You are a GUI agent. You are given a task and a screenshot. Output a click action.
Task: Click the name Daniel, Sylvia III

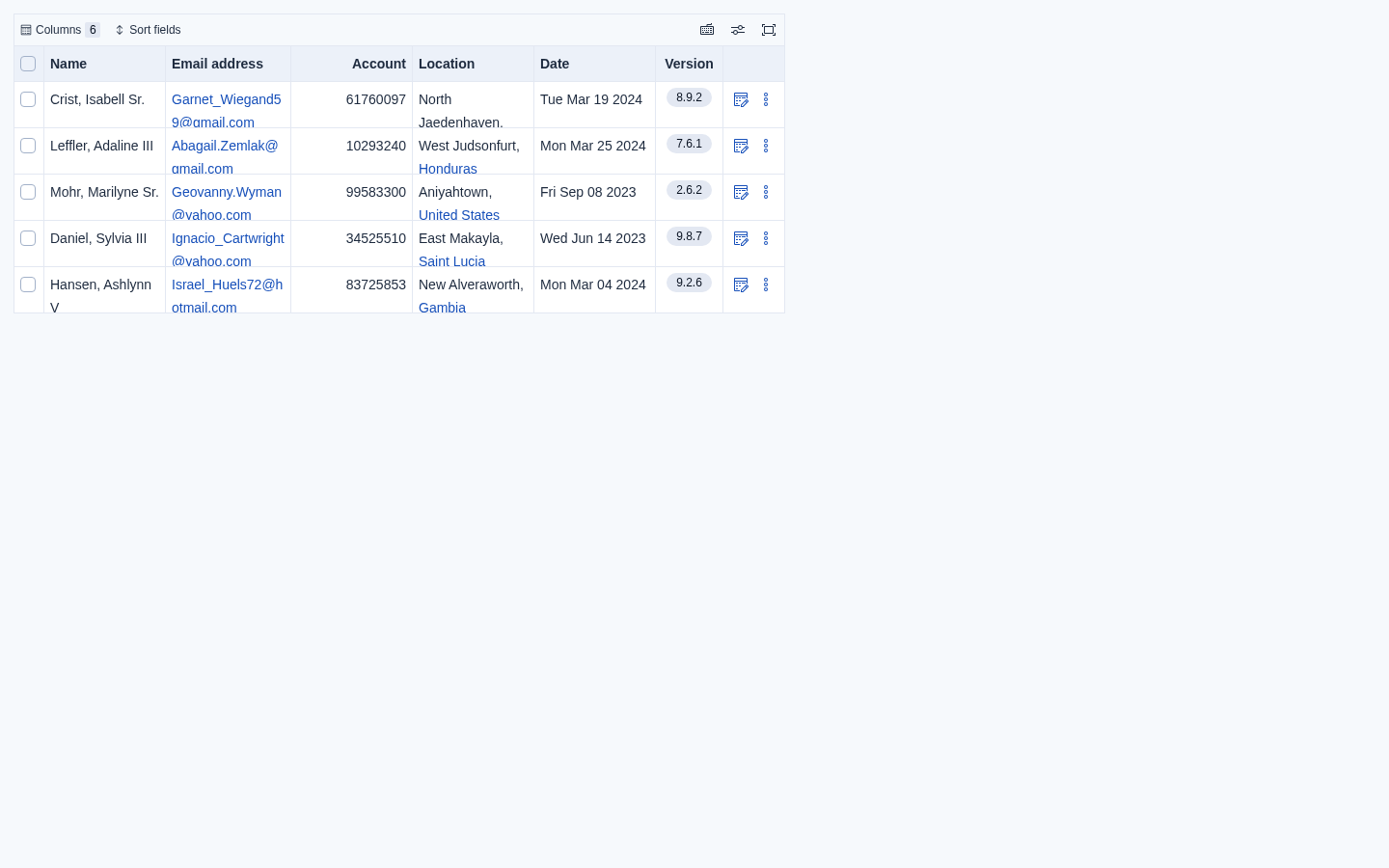point(98,238)
